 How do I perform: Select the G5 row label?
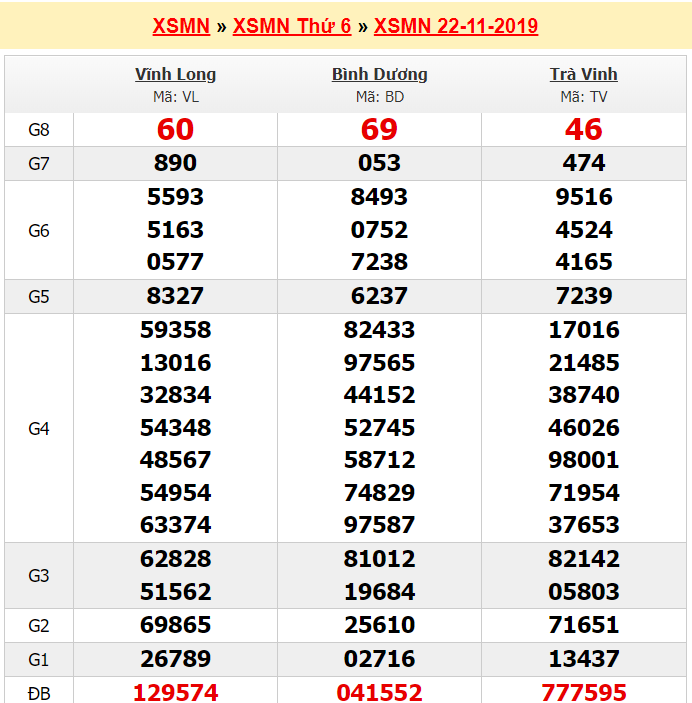(39, 296)
